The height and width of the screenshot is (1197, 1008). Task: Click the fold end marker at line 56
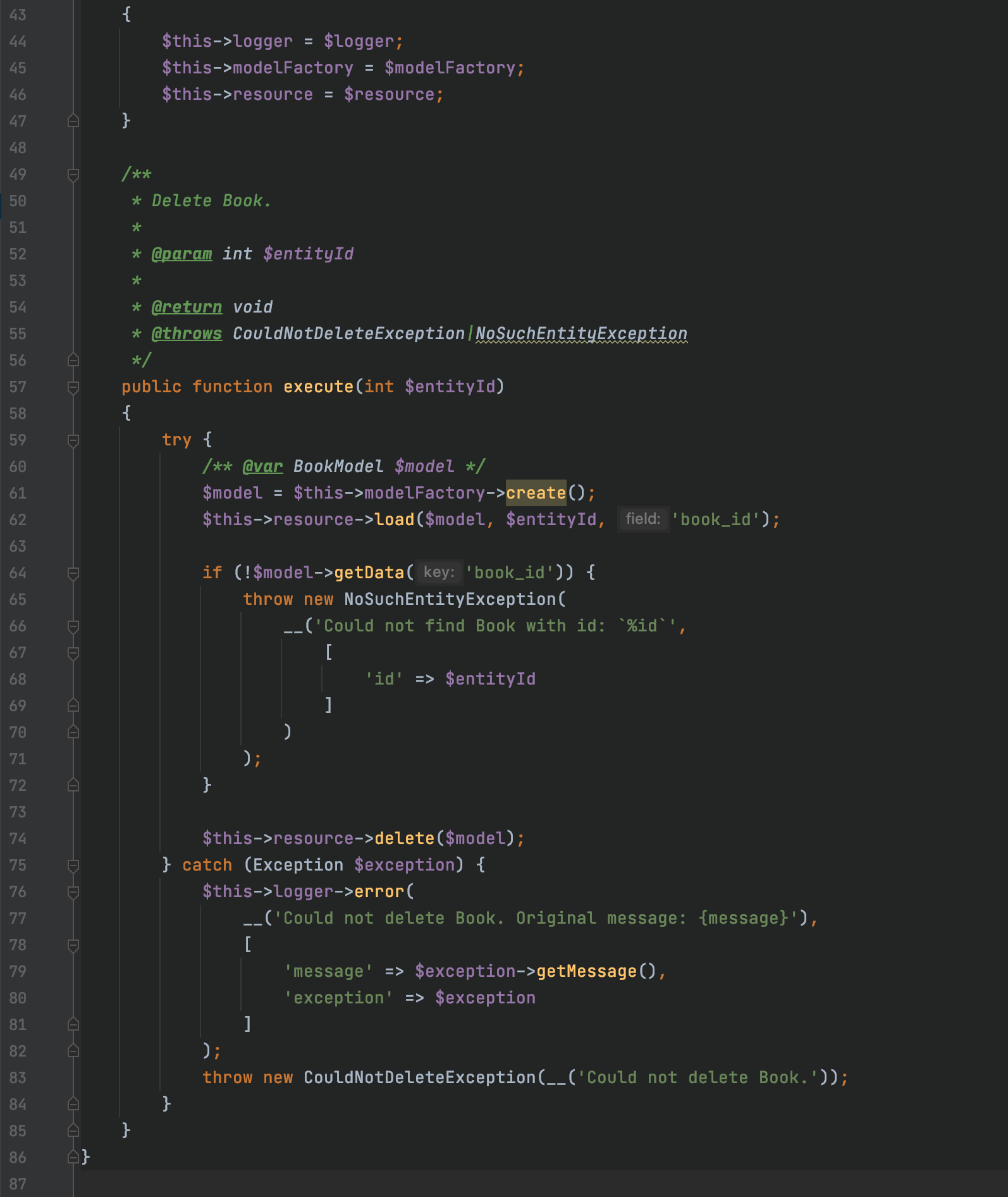coord(73,360)
